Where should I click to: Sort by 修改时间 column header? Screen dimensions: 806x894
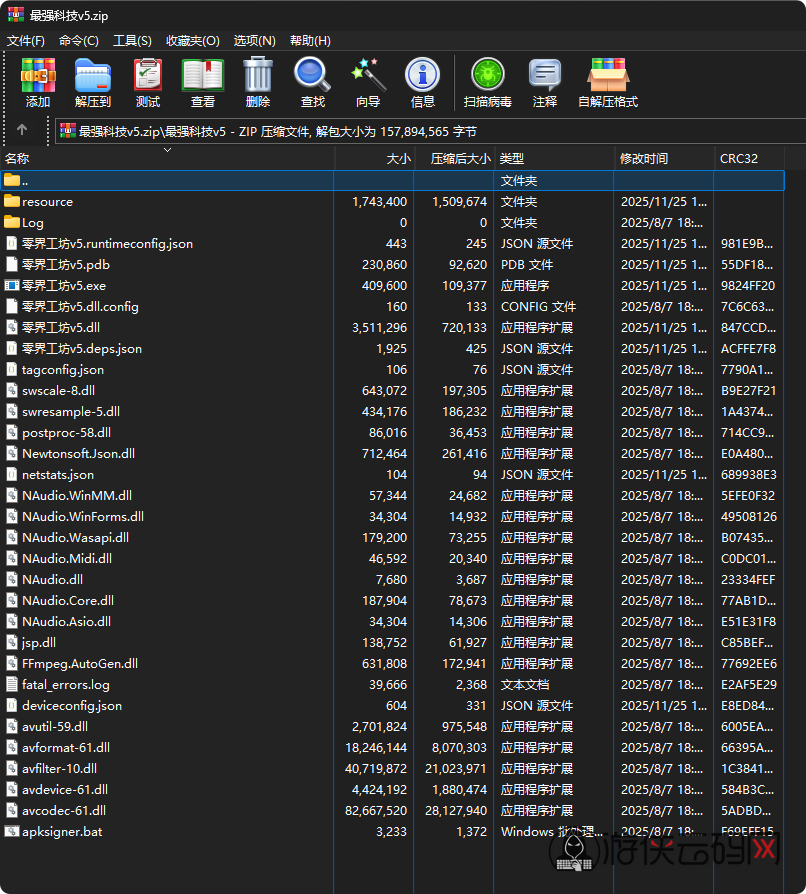pyautogui.click(x=644, y=159)
